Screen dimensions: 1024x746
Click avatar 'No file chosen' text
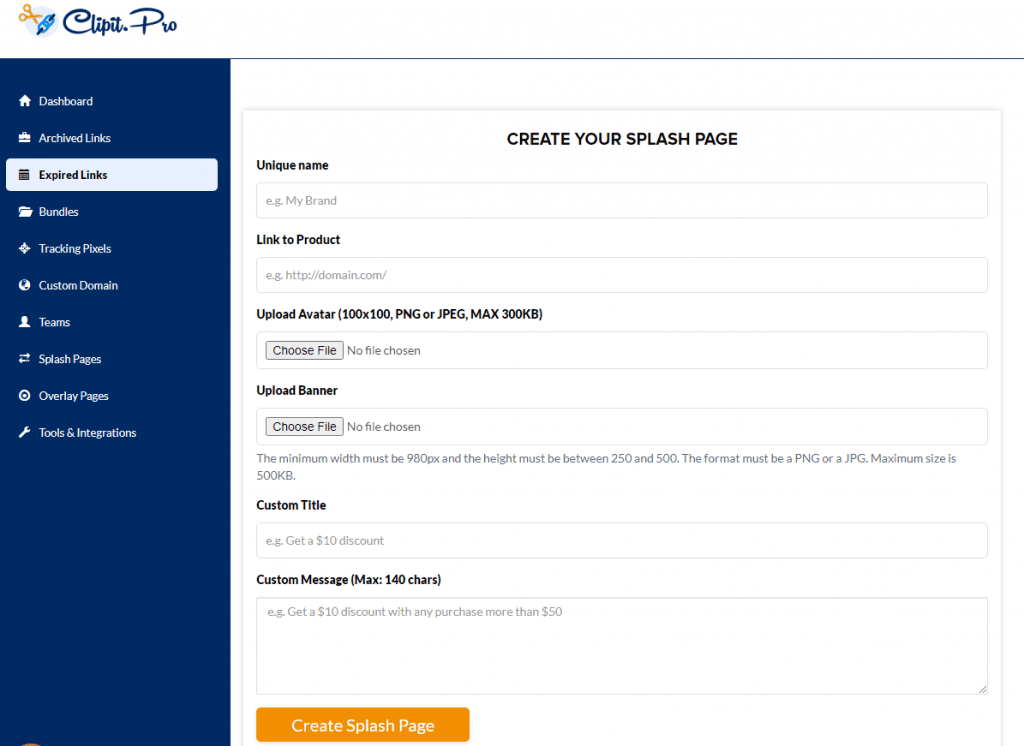384,351
